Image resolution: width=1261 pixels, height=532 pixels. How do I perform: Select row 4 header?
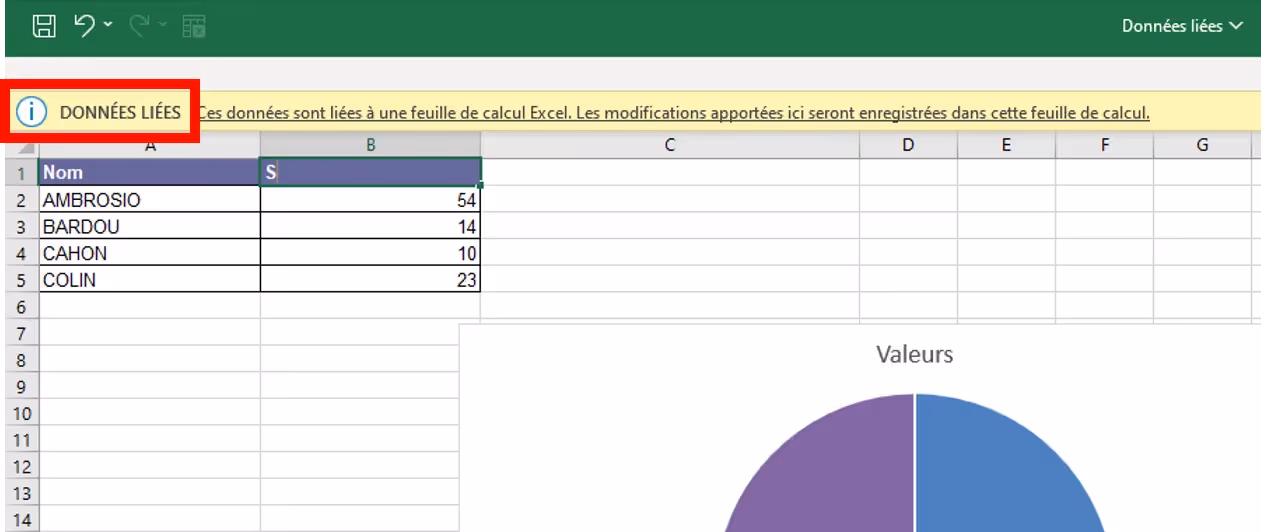[x=21, y=254]
